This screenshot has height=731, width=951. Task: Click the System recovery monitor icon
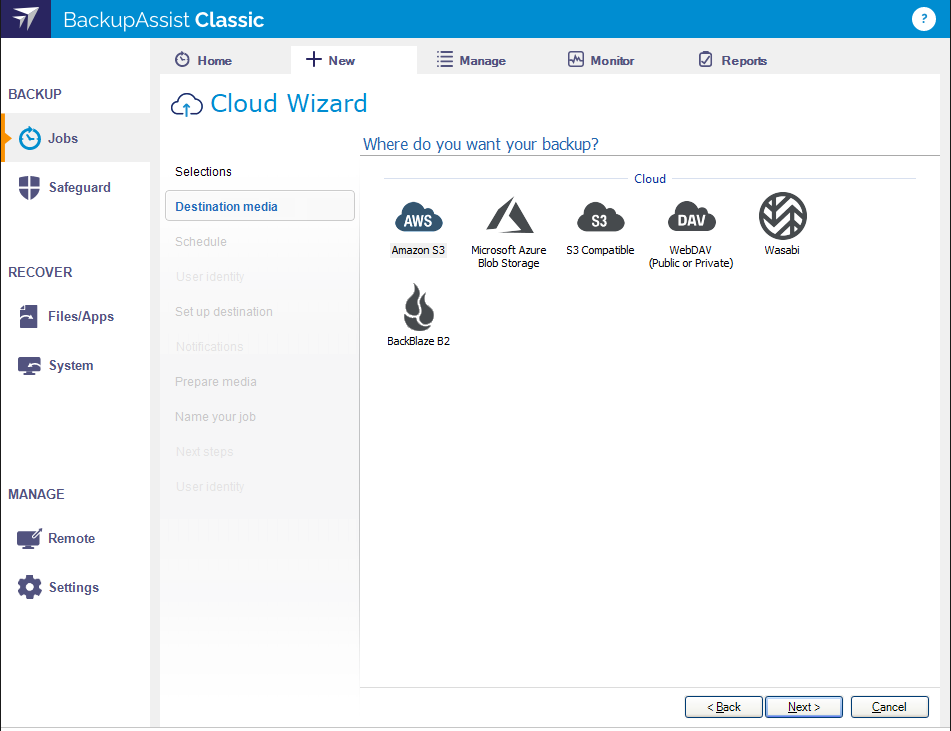[x=29, y=365]
